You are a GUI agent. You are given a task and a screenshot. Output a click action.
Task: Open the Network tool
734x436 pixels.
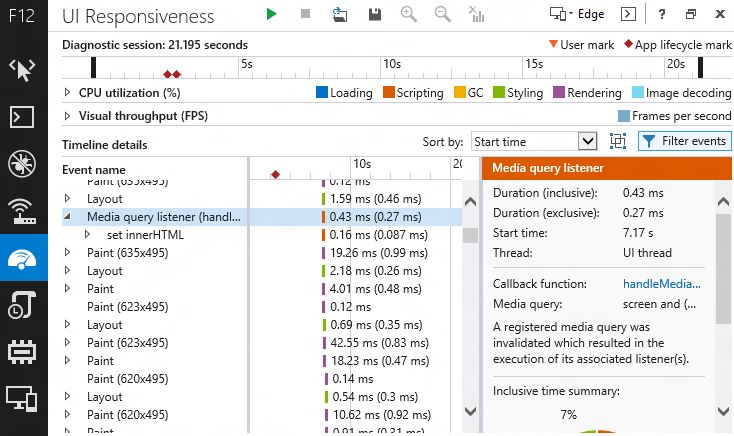tap(23, 211)
